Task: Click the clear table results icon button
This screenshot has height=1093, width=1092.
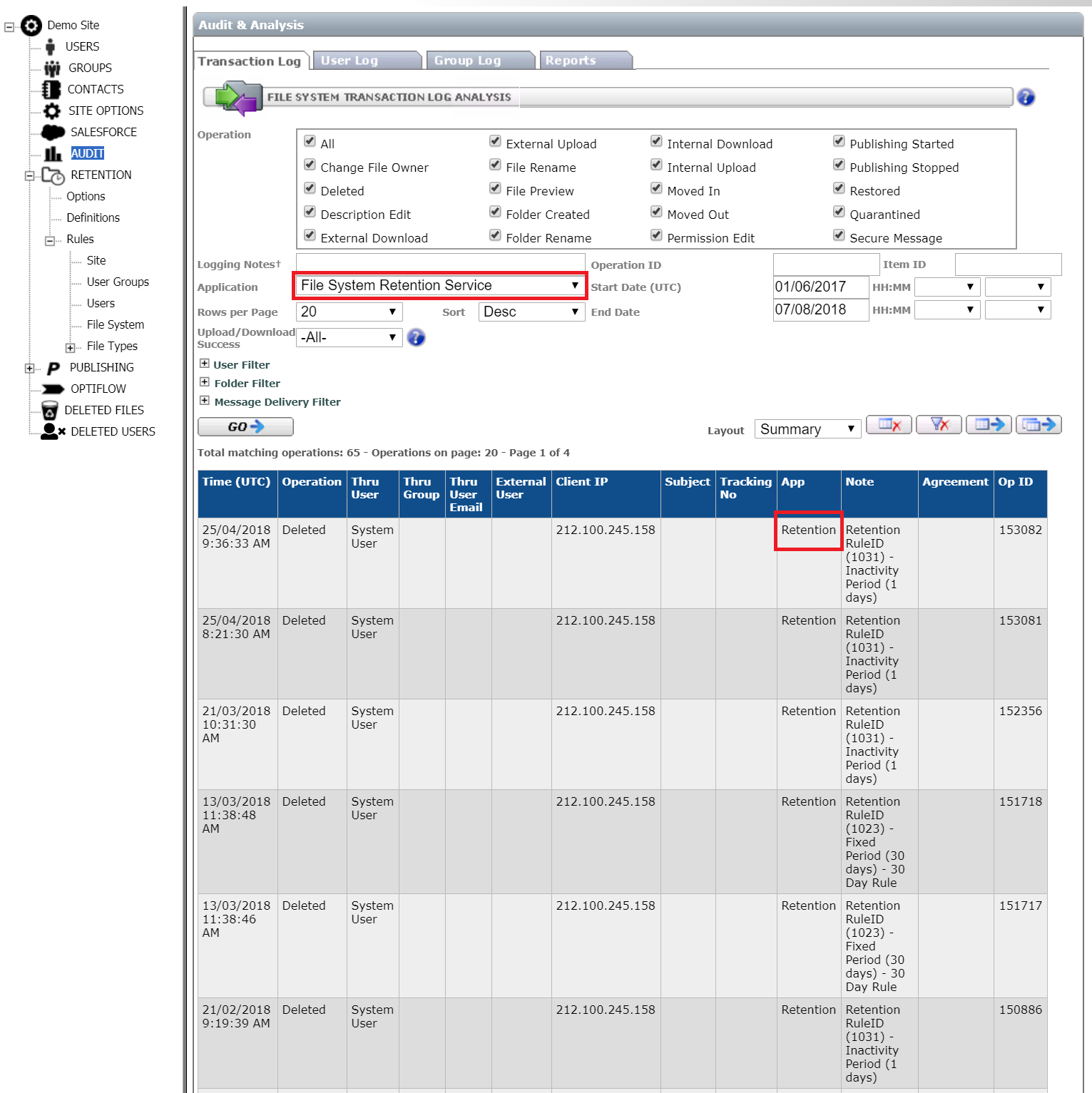Action: 889,425
